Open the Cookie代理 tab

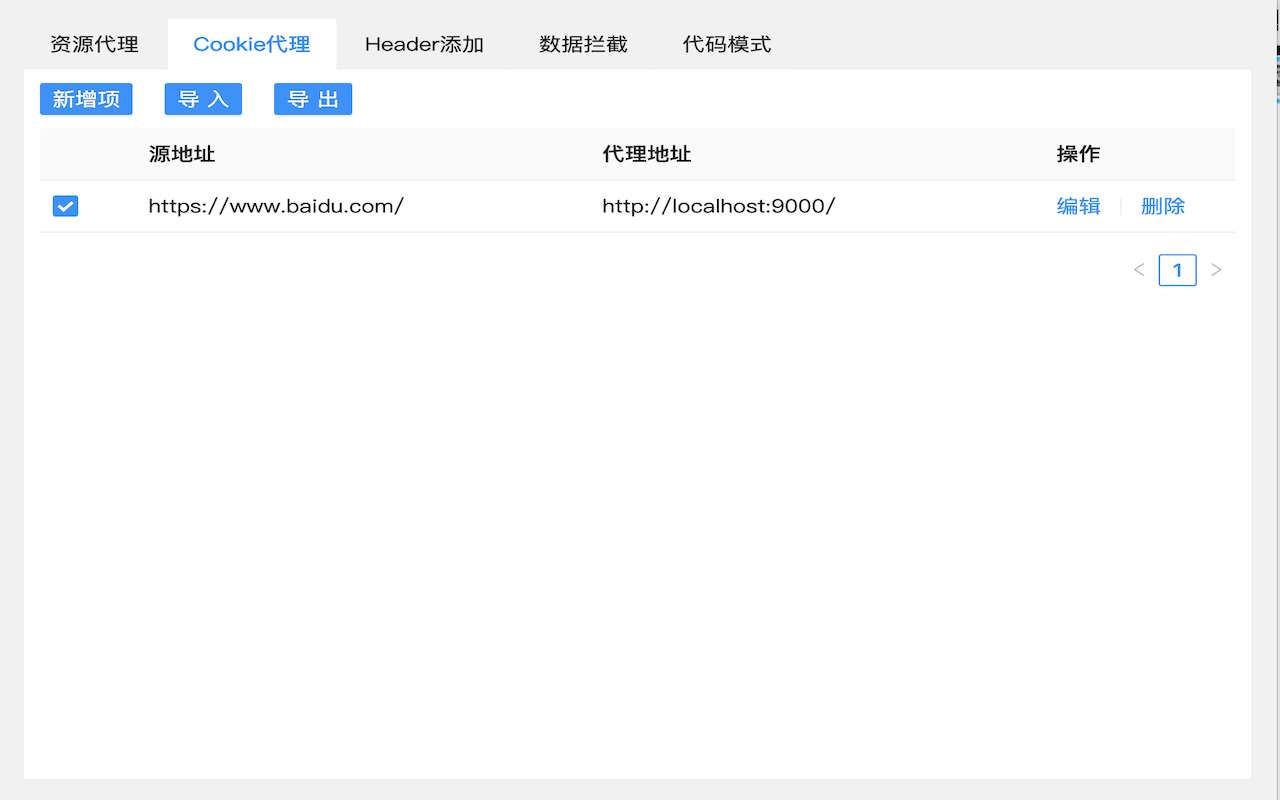pos(251,43)
